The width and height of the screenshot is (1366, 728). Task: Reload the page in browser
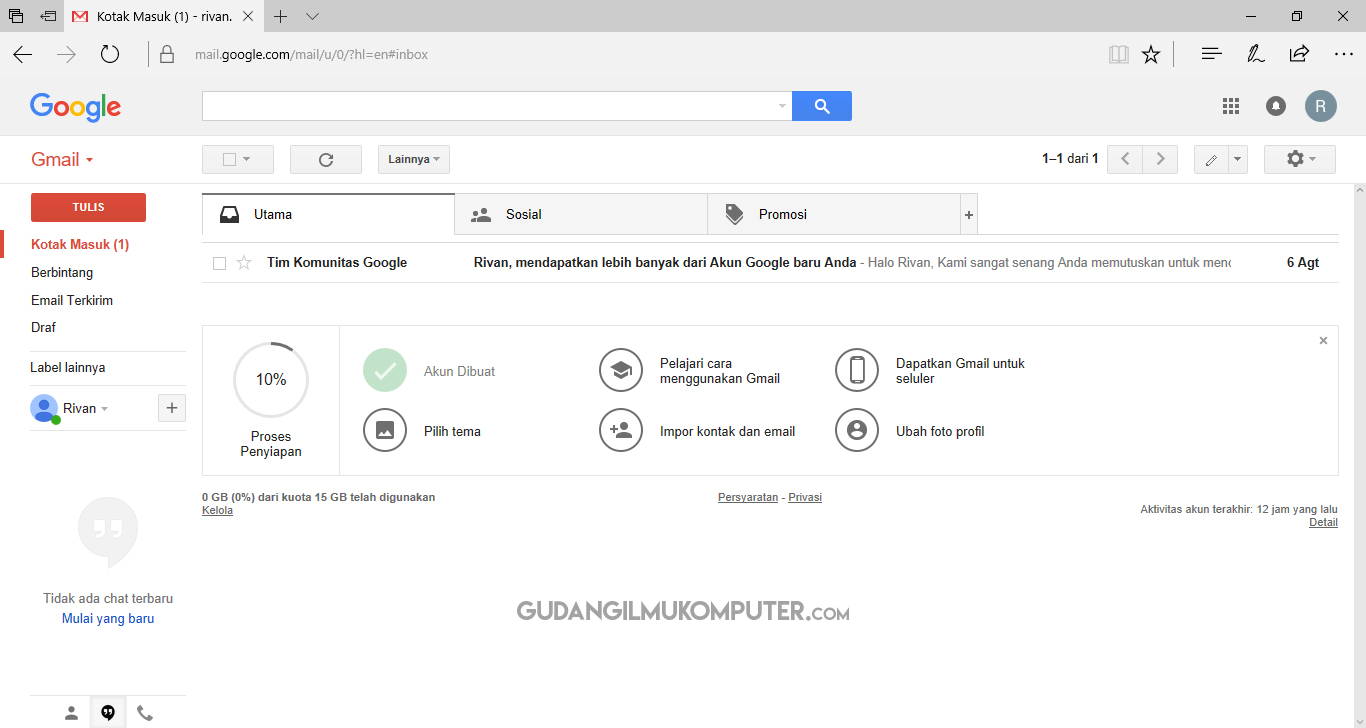coord(110,54)
